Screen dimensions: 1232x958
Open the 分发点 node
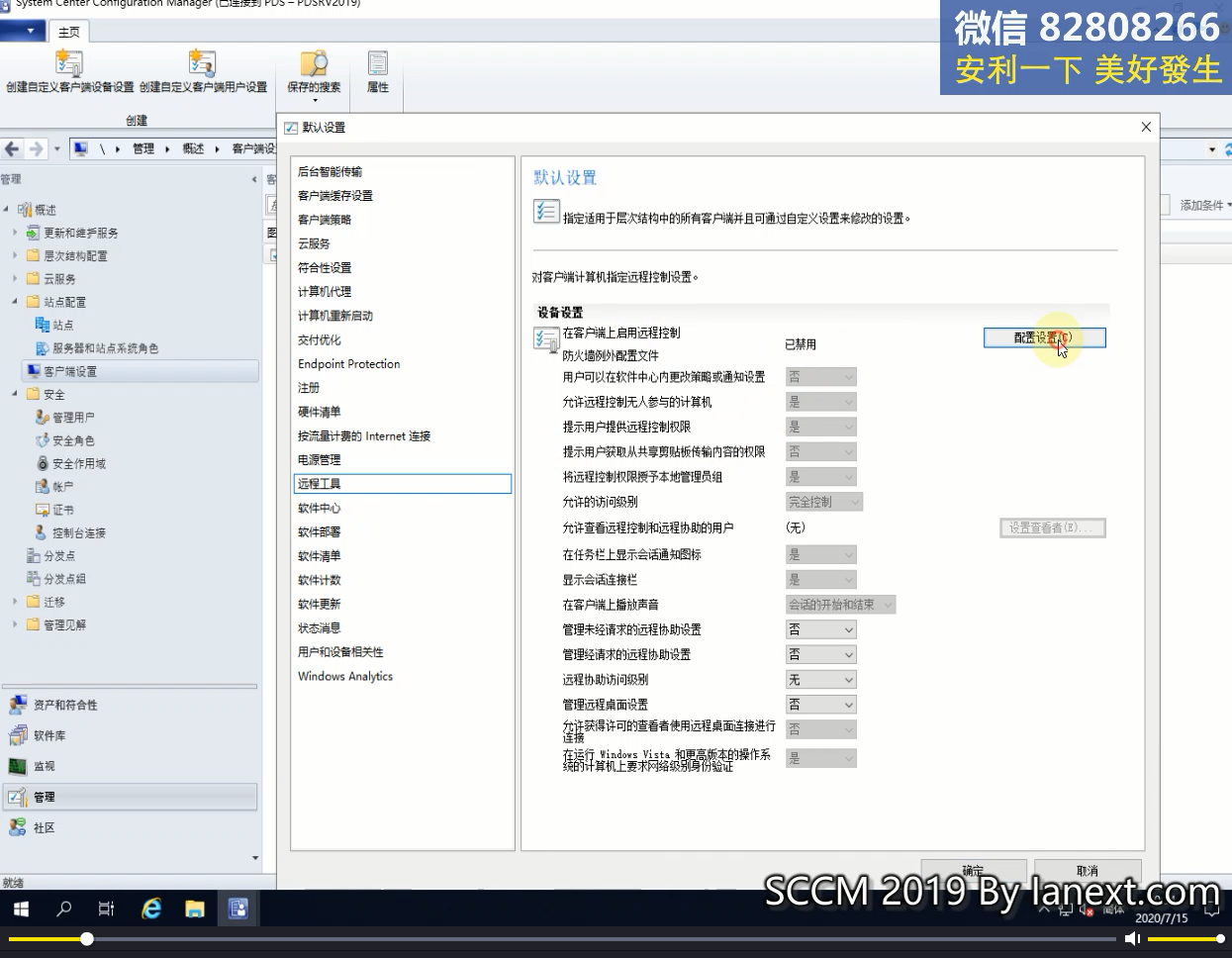coord(59,556)
